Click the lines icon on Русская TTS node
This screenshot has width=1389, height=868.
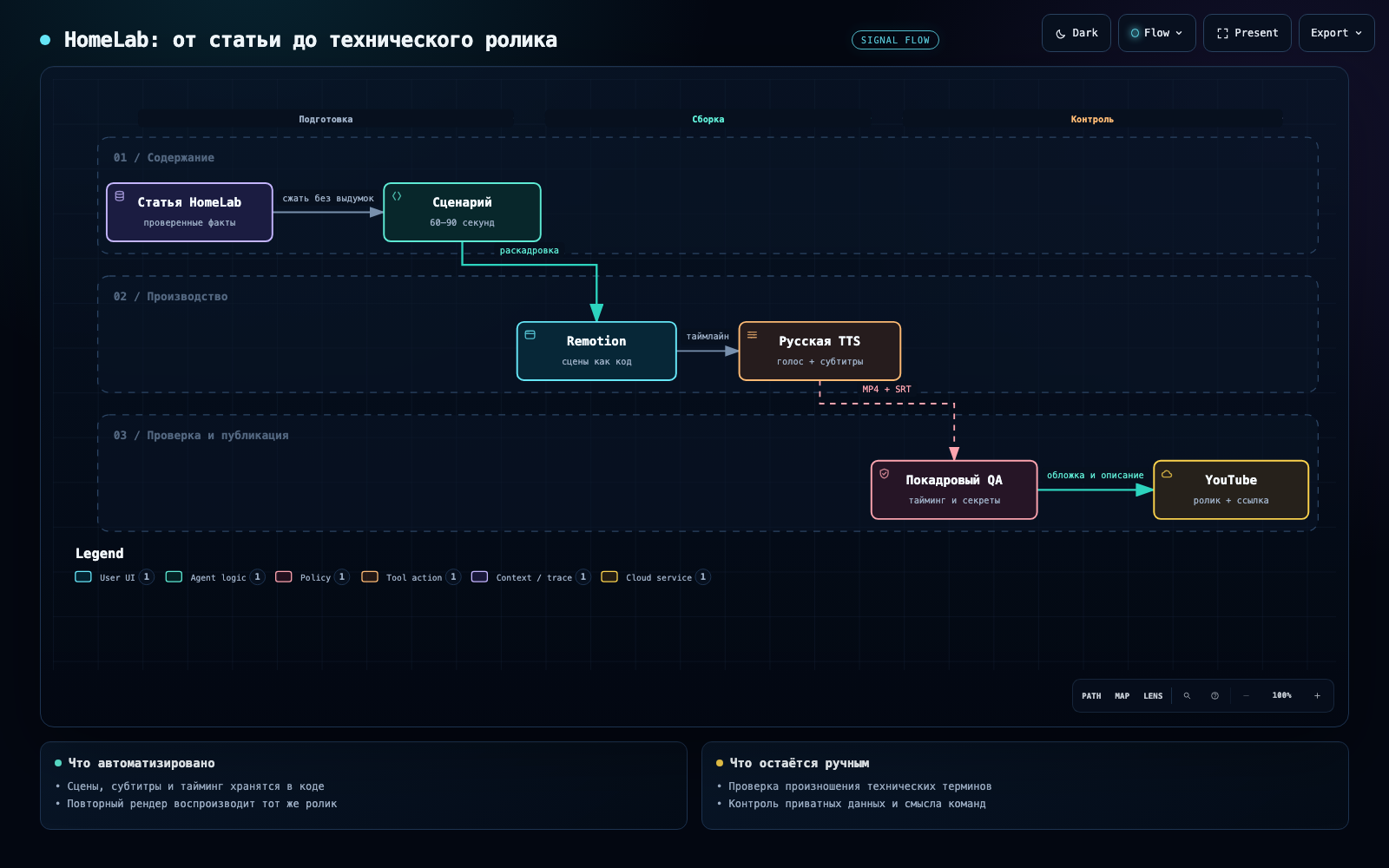753,335
